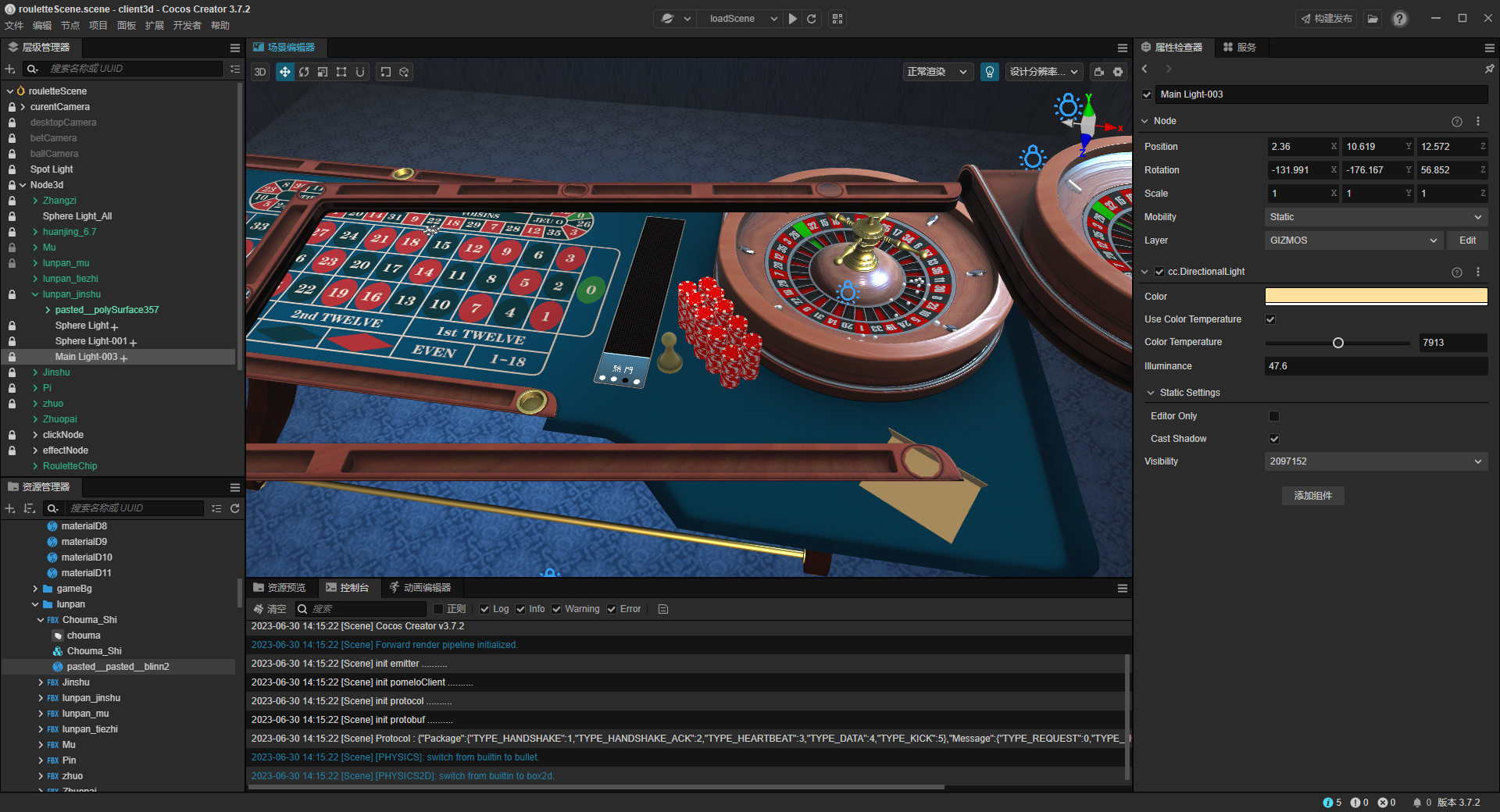Switch to the 动画编辑器 tab
The image size is (1500, 812).
click(x=420, y=588)
